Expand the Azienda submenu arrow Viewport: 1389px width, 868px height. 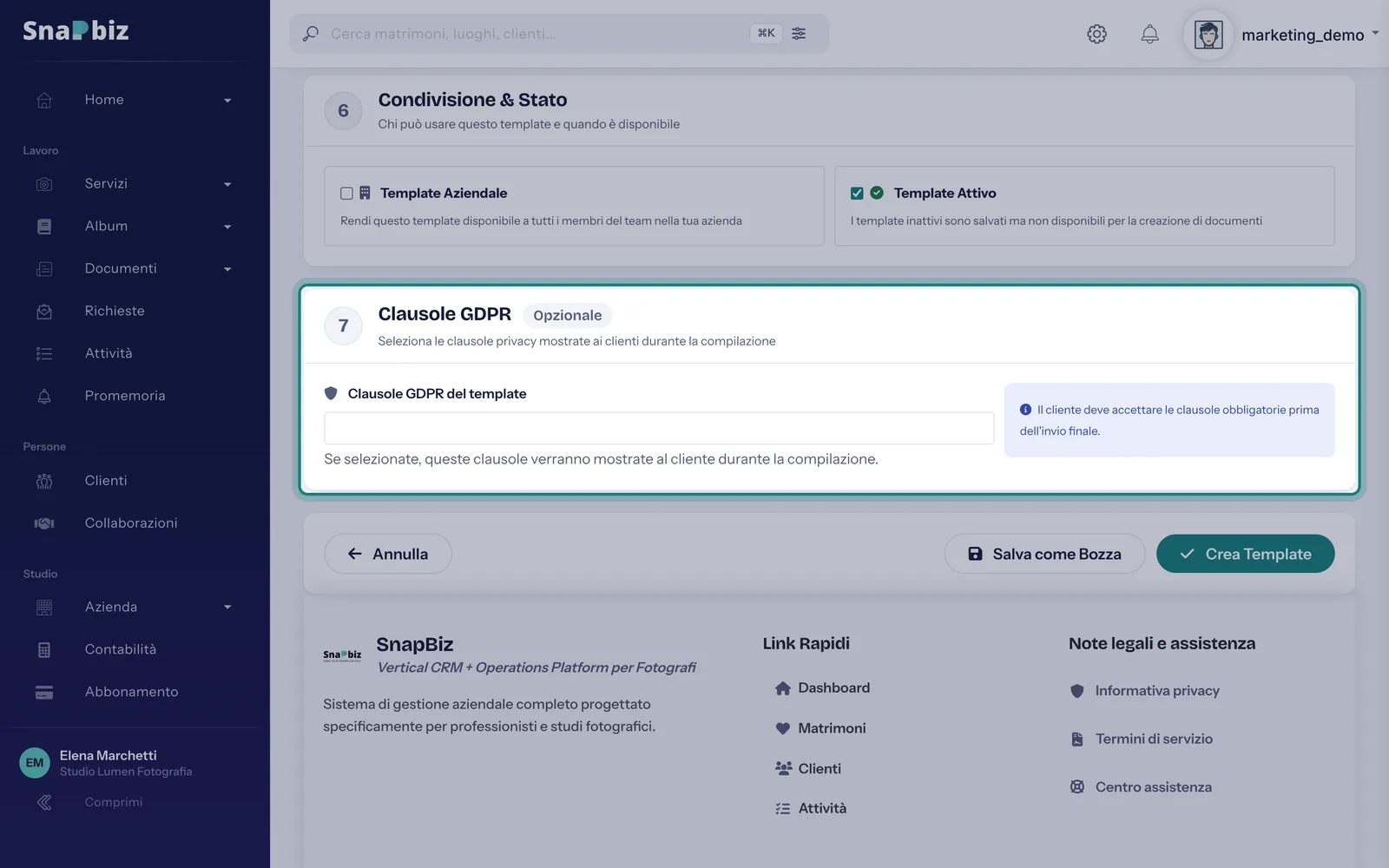[227, 608]
